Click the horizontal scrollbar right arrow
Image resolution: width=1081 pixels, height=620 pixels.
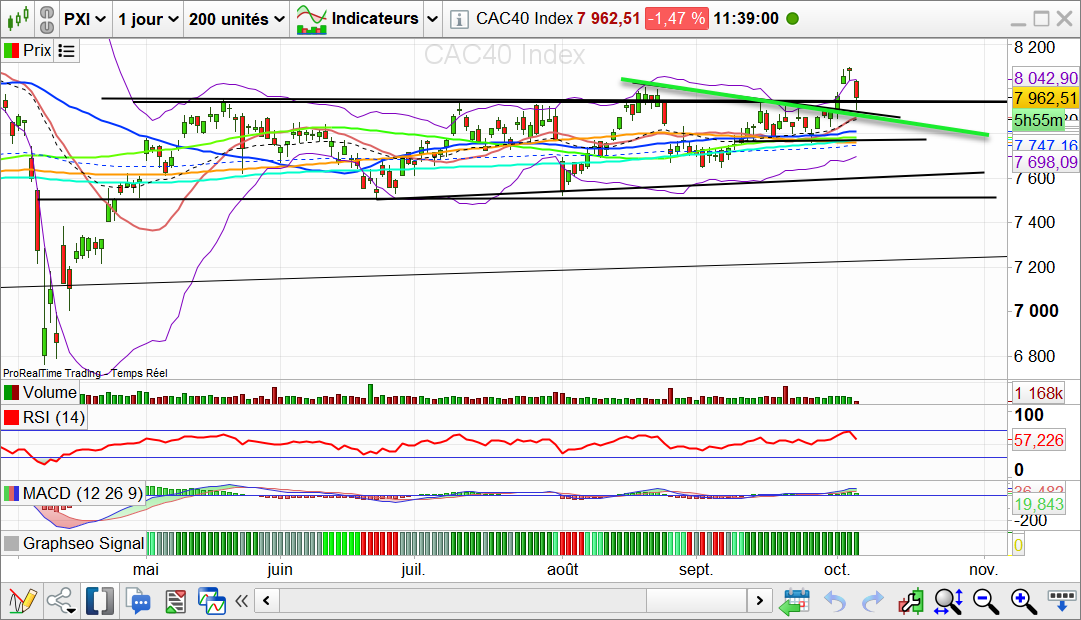coord(761,601)
